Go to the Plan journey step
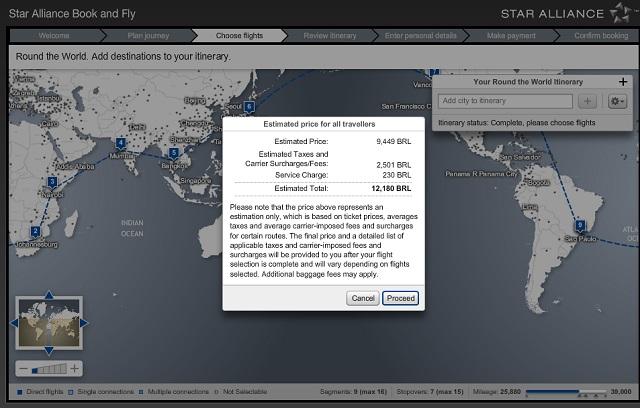 (148, 36)
